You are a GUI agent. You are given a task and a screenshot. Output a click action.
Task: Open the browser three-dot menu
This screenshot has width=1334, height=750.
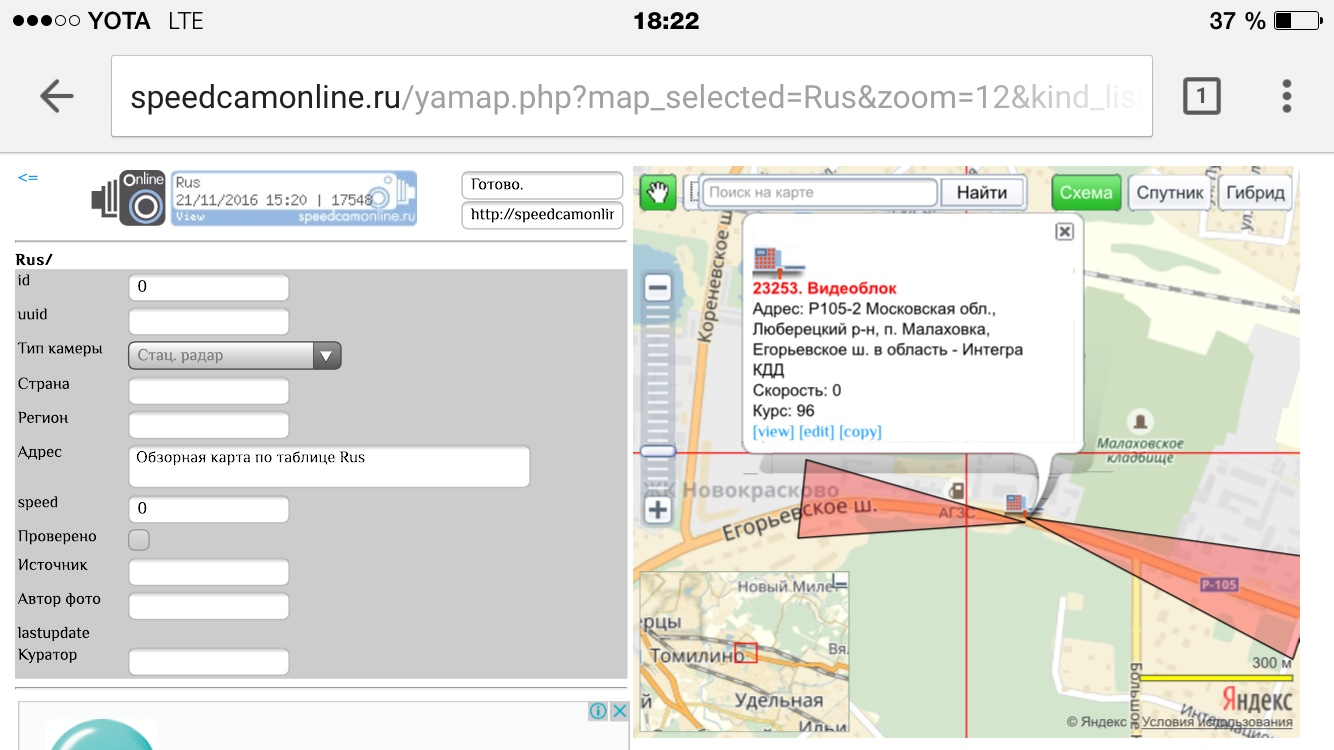click(x=1287, y=96)
